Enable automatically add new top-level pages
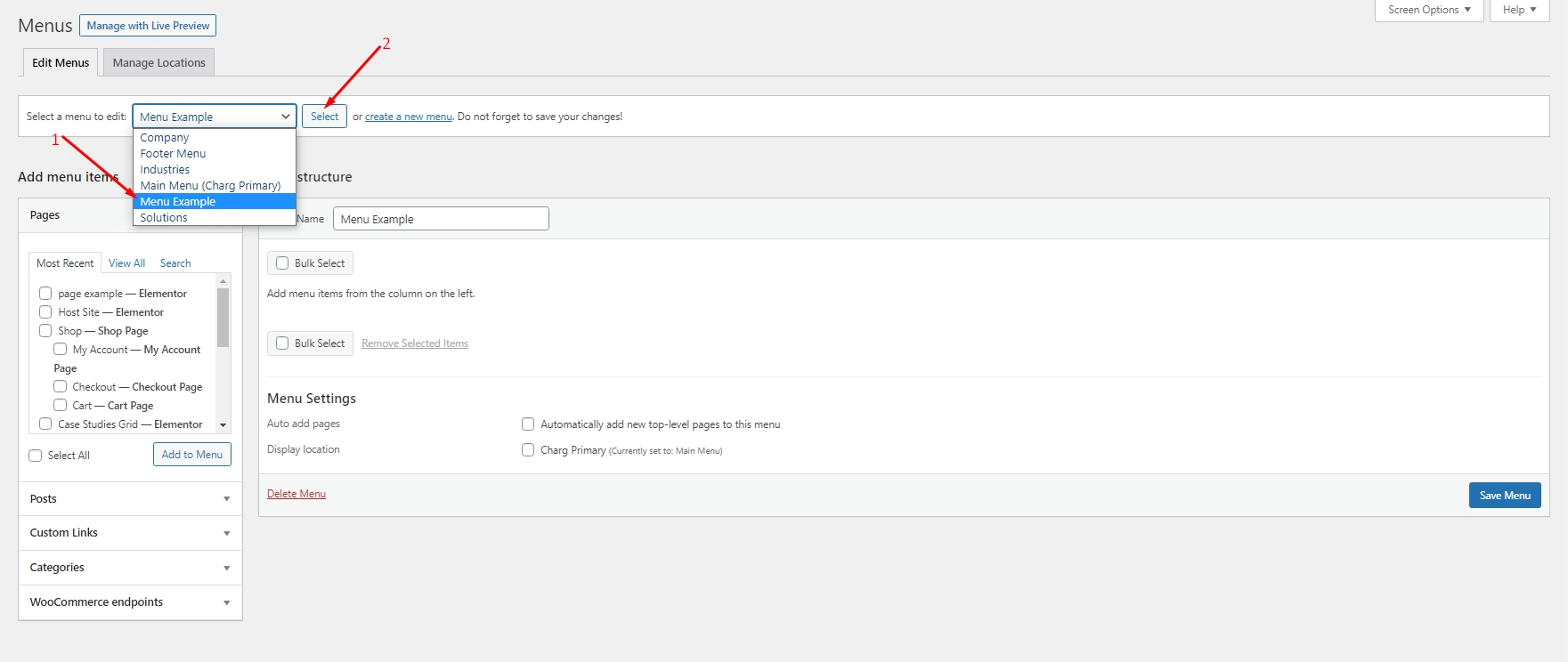Viewport: 1568px width, 662px height. click(x=528, y=424)
